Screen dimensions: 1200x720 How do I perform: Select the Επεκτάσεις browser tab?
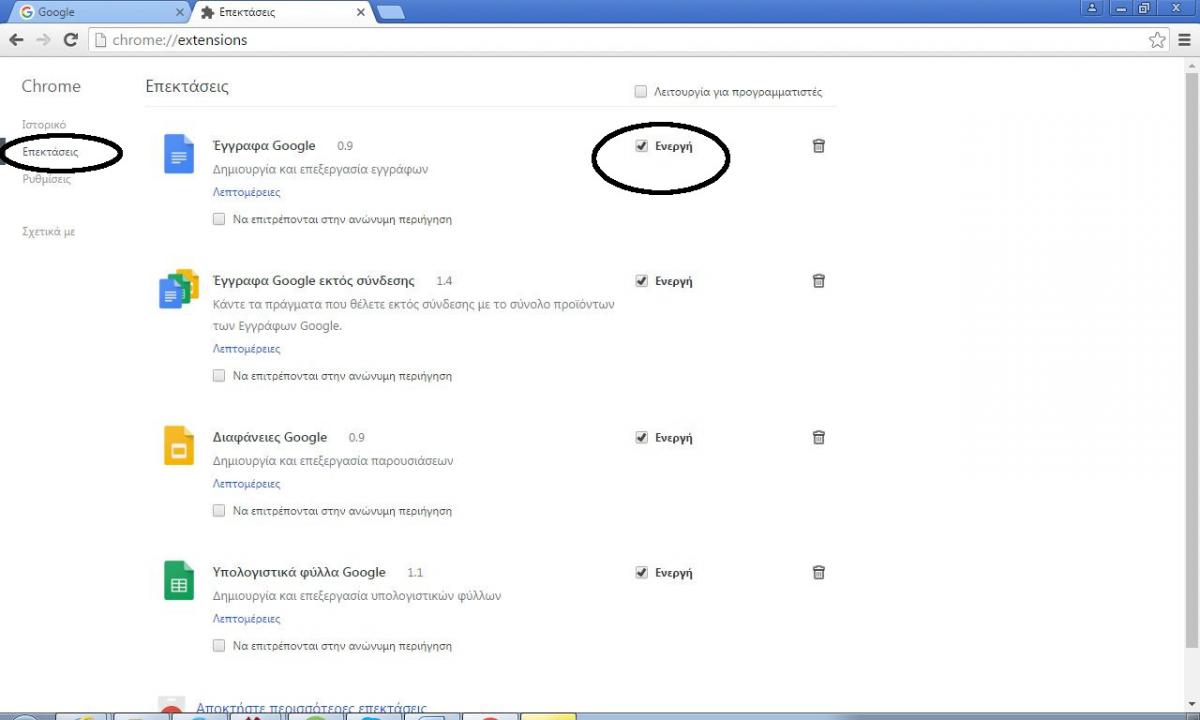[282, 13]
